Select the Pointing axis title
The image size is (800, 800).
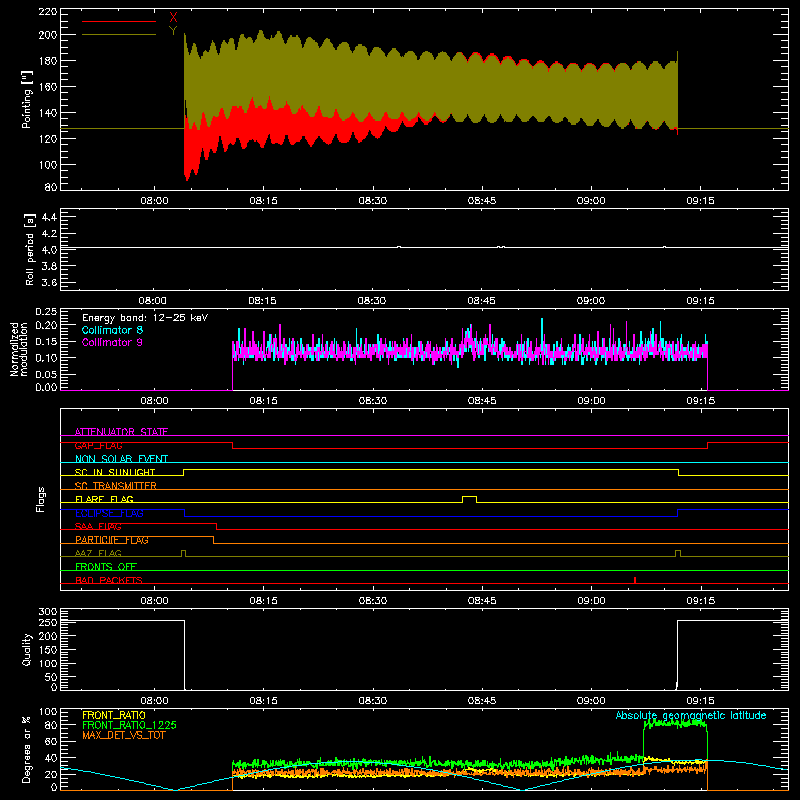pos(27,99)
